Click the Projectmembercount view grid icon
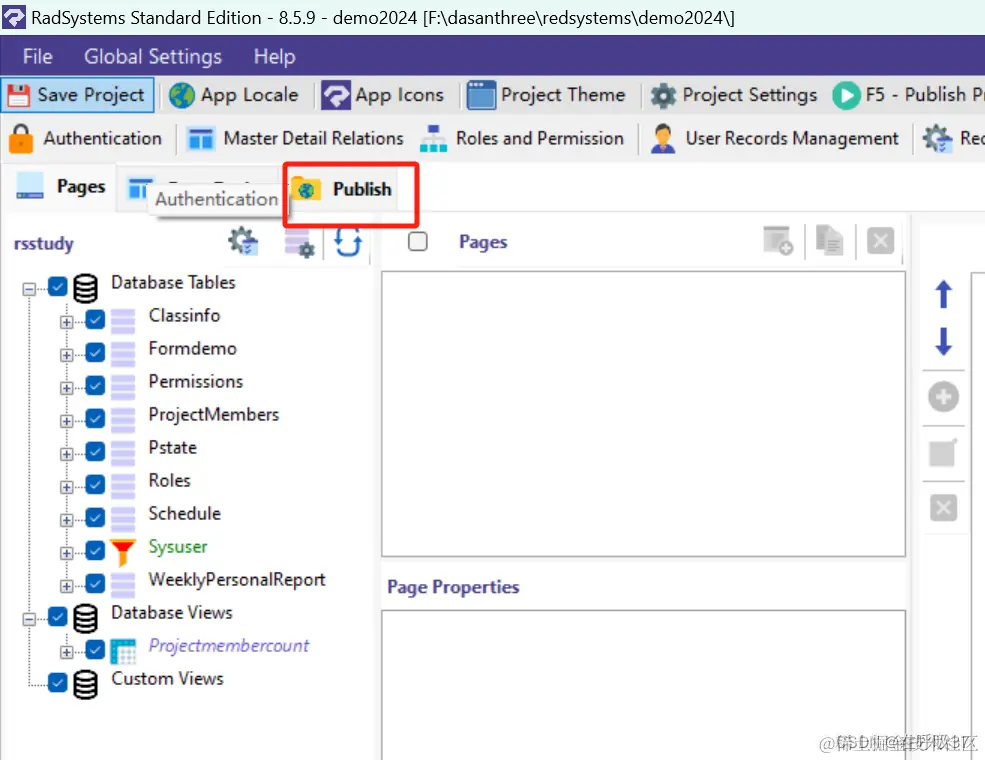The width and height of the screenshot is (985, 760). click(x=122, y=651)
